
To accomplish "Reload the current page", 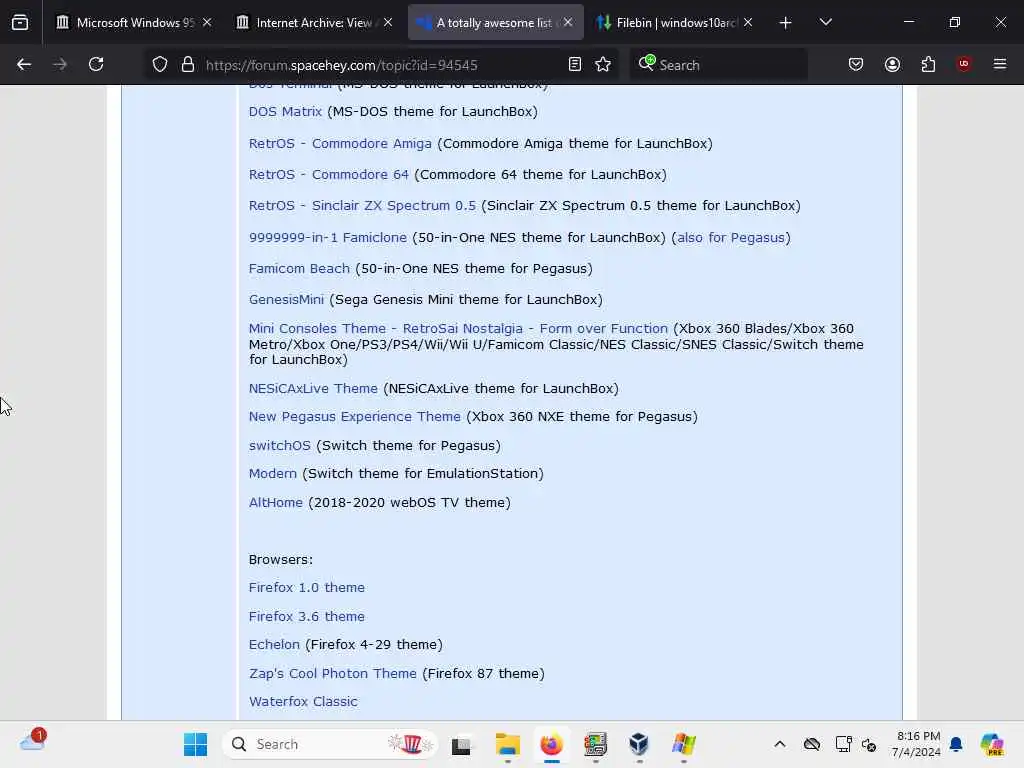I will coord(96,64).
